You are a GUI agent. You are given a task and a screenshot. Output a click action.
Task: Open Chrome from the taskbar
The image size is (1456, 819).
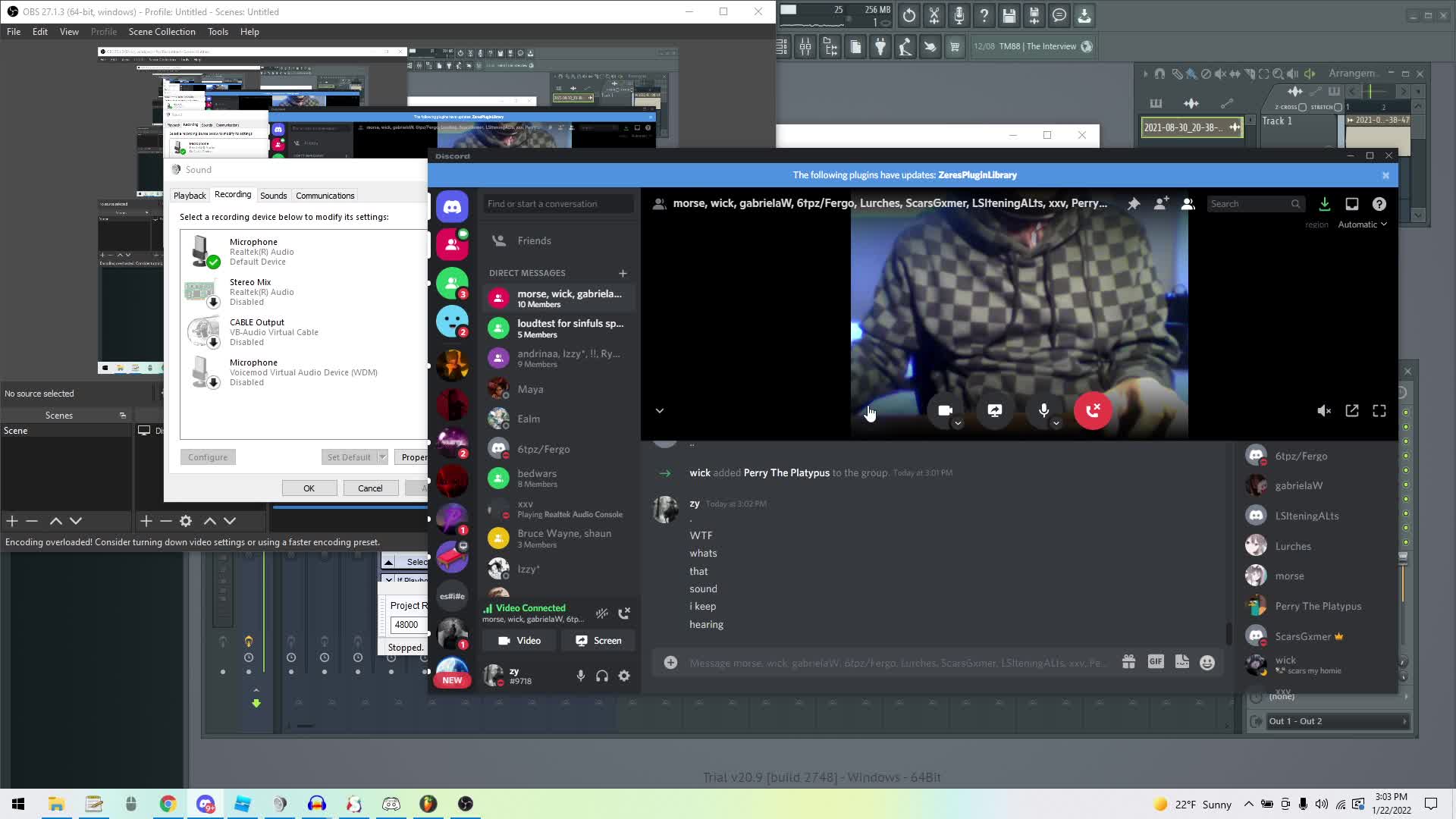pos(168,804)
